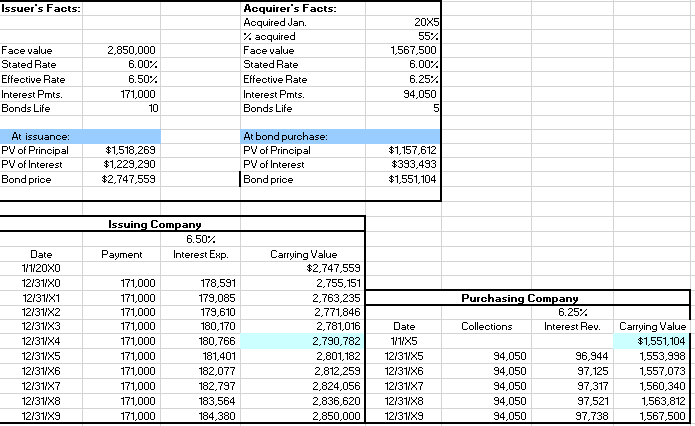Select the Issuer's Facts heading cell
This screenshot has width=695, height=426.
pos(41,8)
